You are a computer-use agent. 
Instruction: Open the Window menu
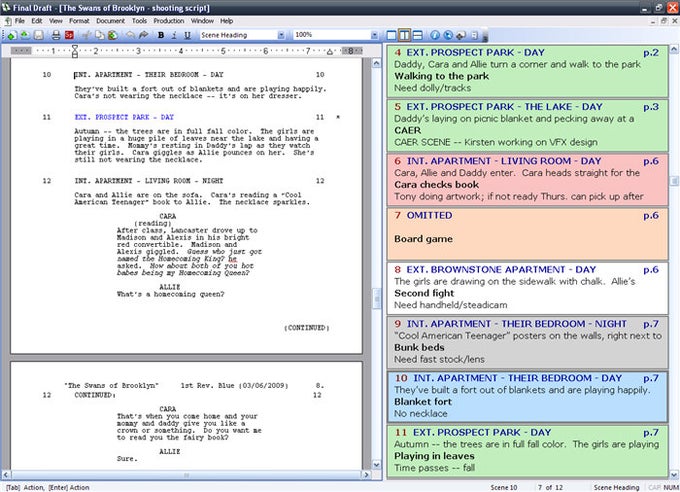203,21
